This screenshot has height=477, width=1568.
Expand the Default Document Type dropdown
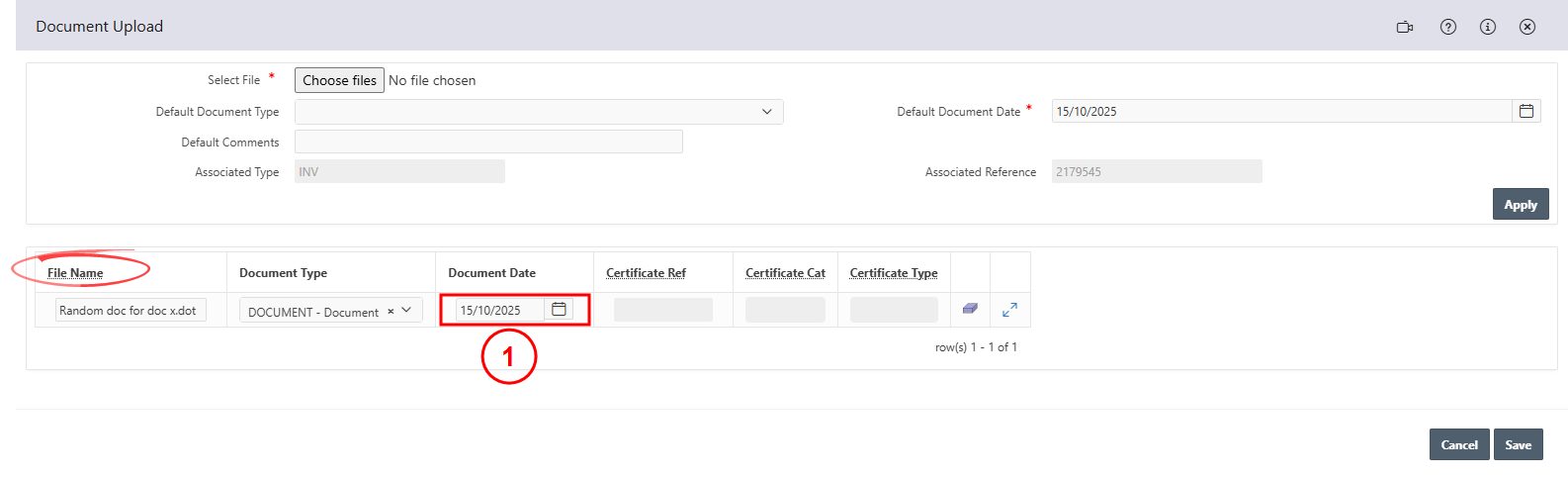766,112
